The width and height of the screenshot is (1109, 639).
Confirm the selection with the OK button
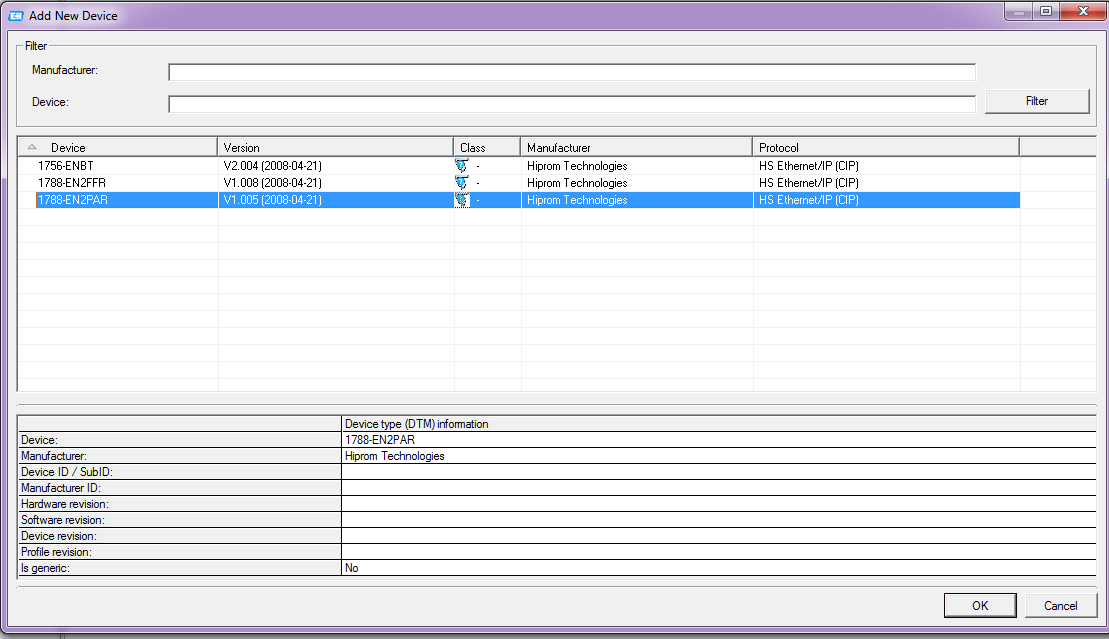(x=980, y=605)
